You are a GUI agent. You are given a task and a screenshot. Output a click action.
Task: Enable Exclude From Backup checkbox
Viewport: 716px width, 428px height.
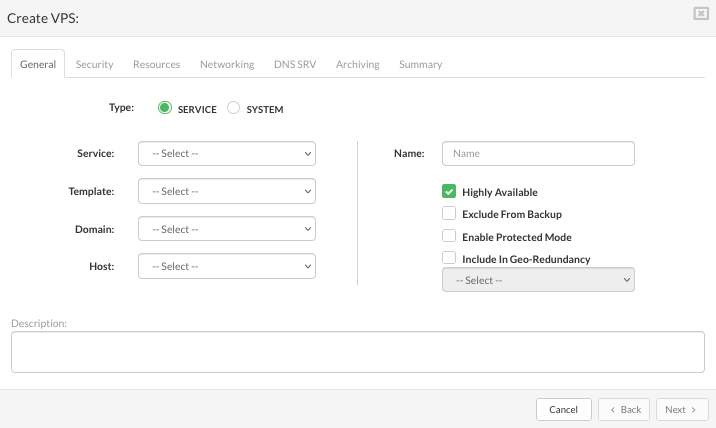(449, 214)
